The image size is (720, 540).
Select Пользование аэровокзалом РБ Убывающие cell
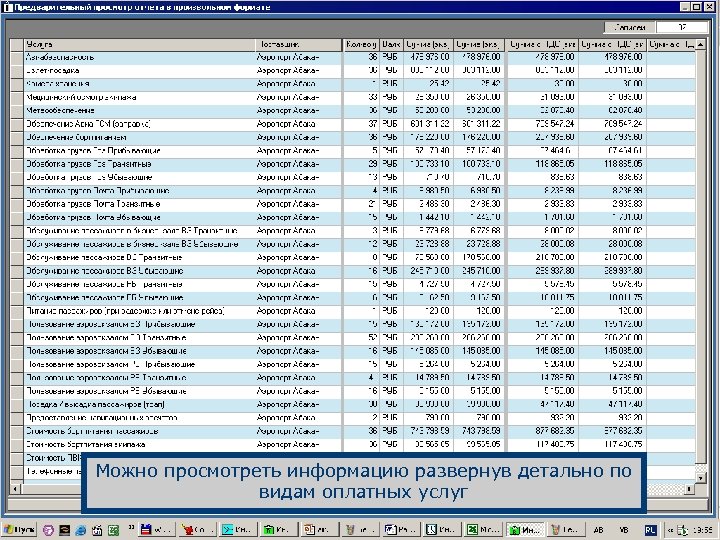pyautogui.click(x=139, y=391)
